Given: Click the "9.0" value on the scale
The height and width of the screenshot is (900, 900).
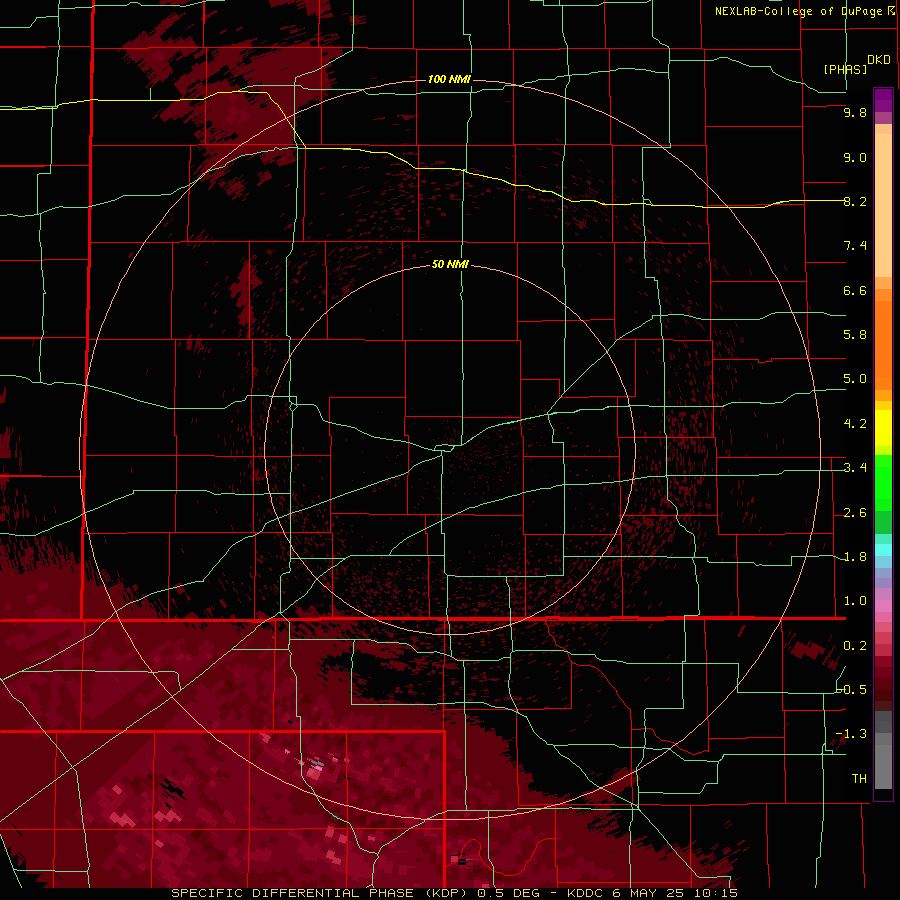Looking at the screenshot, I should 855,157.
